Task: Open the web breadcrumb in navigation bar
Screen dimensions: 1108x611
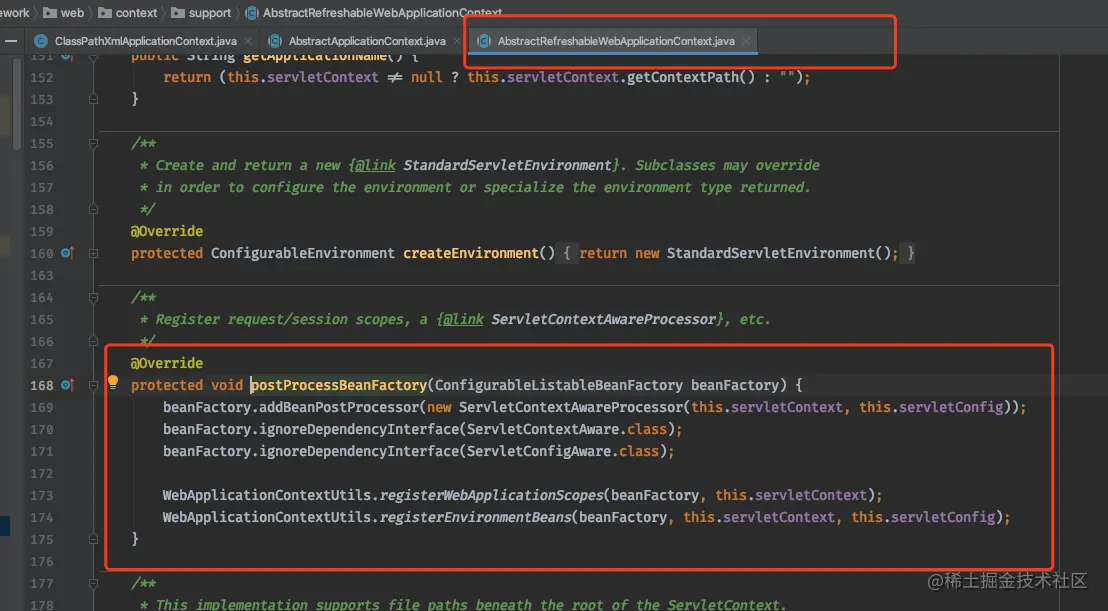Action: point(72,13)
